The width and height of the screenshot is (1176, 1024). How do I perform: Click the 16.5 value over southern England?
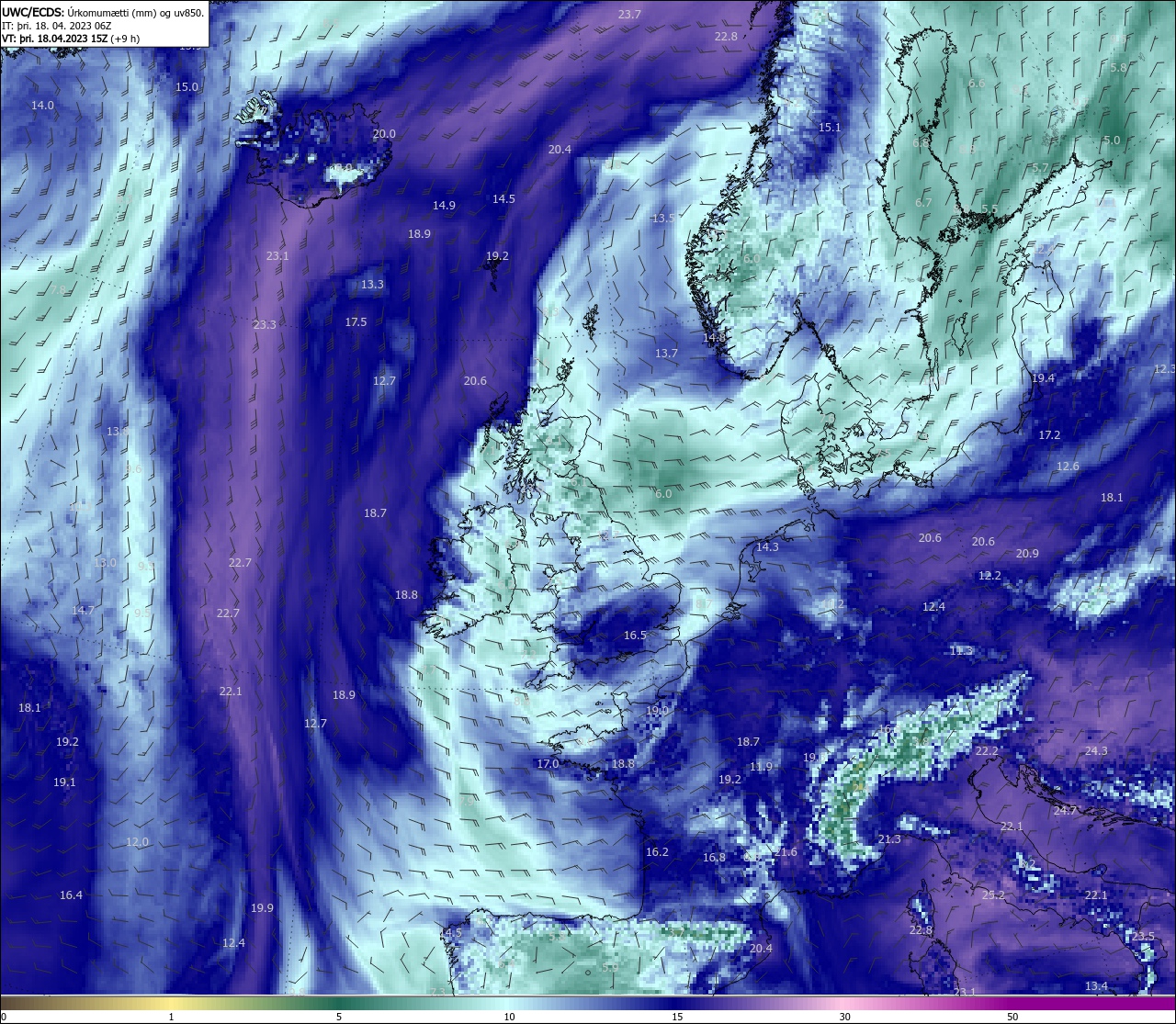635,636
